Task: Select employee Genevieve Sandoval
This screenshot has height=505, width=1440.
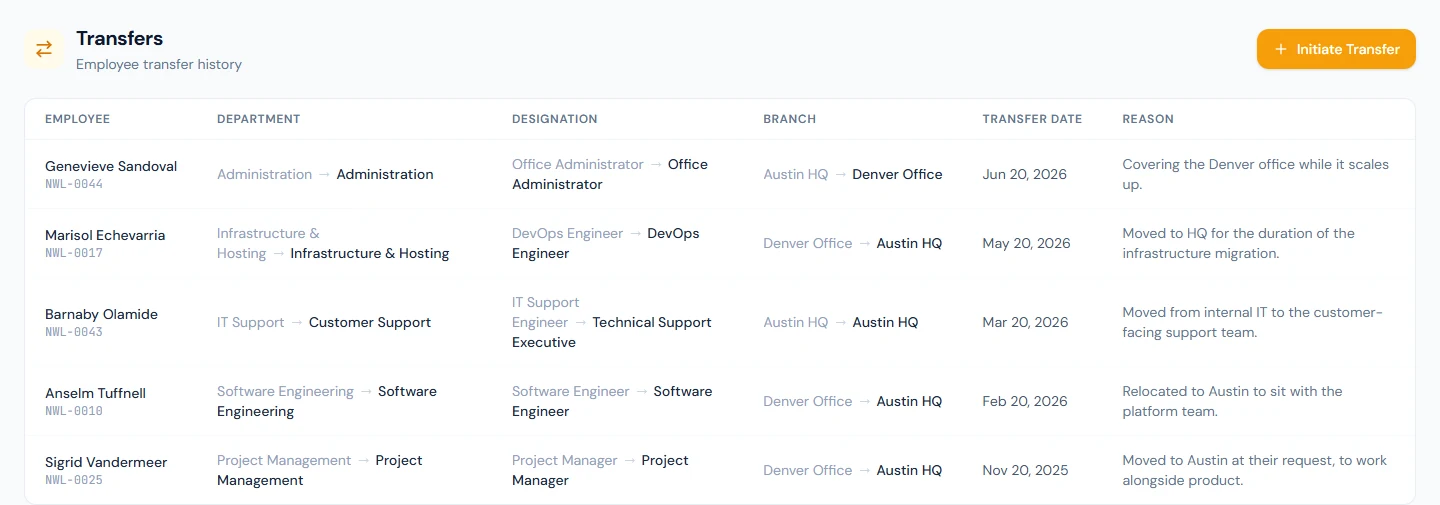Action: coord(111,166)
